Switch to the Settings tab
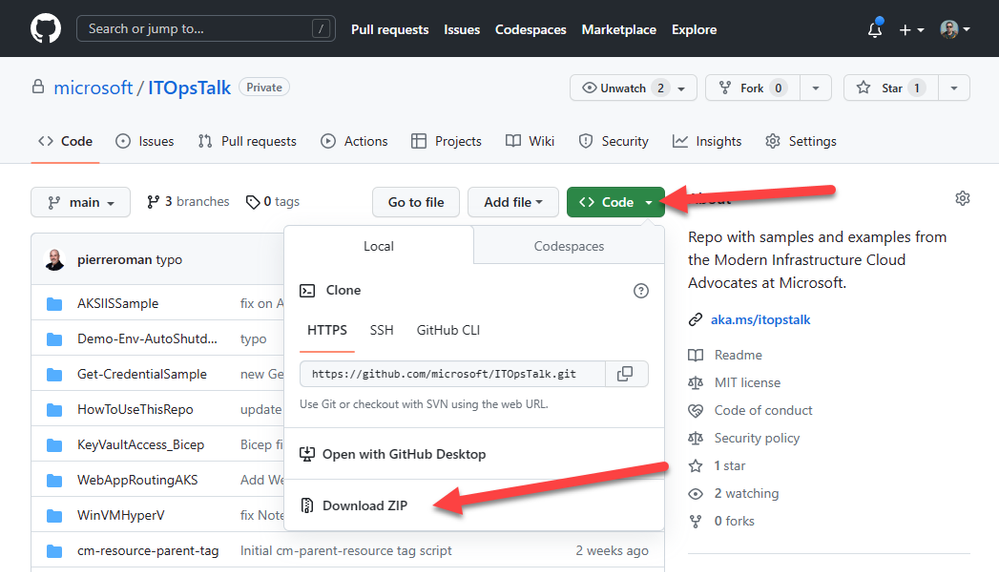Screen dimensions: 999x572 801,141
